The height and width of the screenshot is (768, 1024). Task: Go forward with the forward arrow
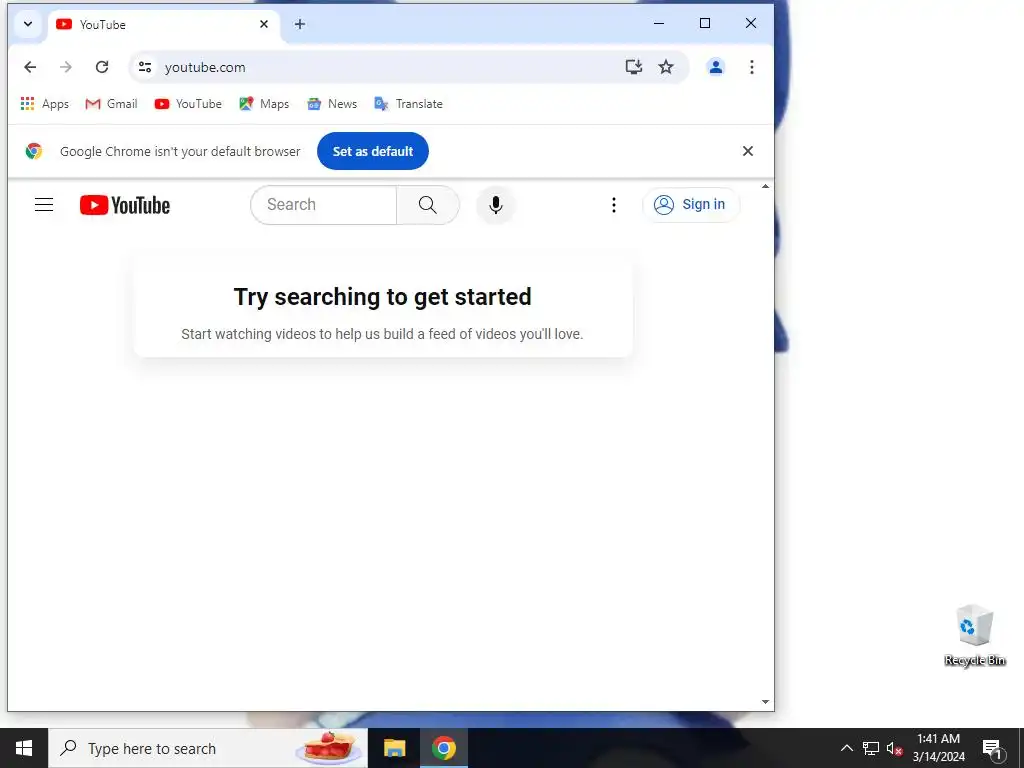pos(66,67)
